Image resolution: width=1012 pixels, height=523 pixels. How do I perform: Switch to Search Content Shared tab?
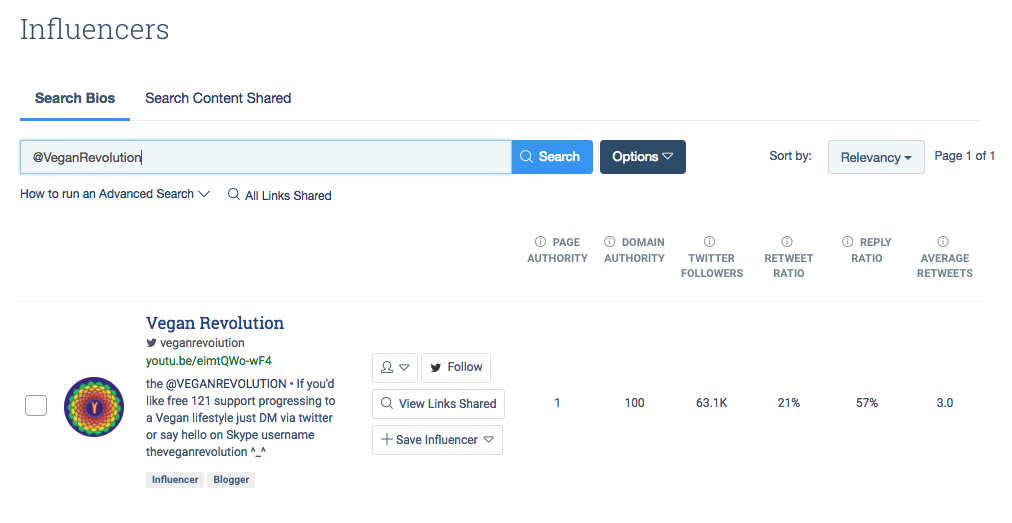218,98
